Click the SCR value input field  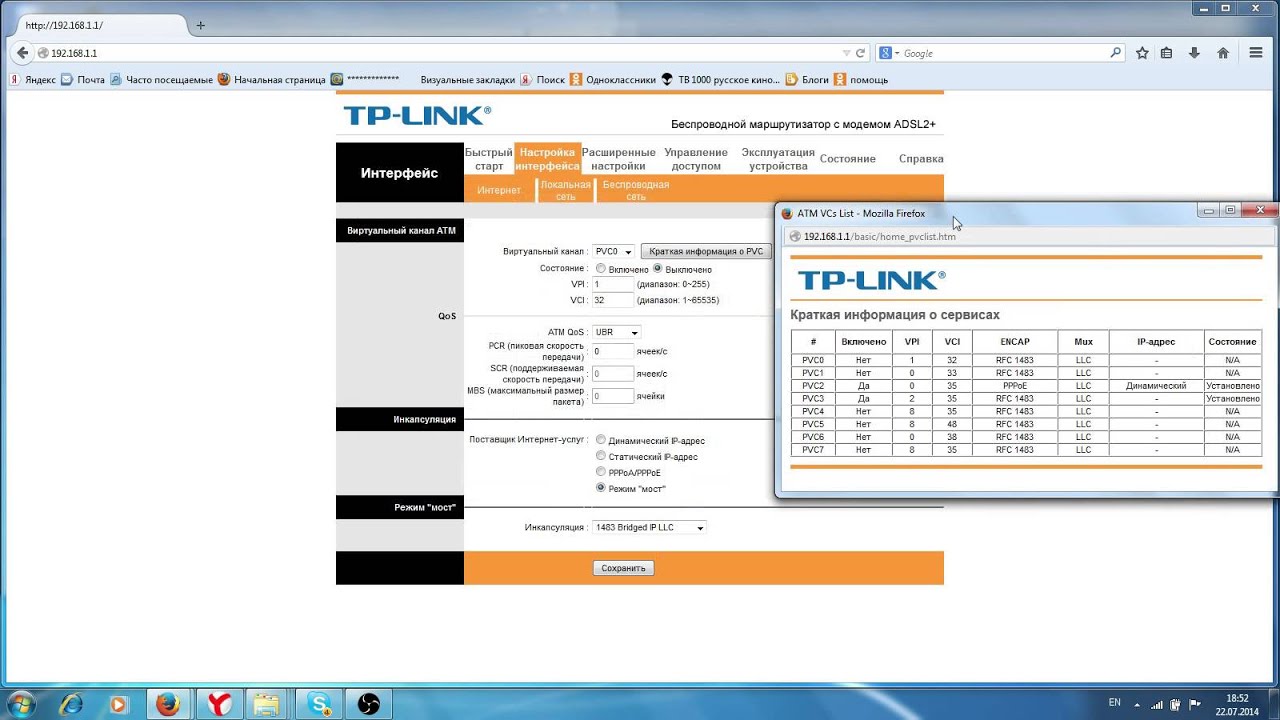613,374
